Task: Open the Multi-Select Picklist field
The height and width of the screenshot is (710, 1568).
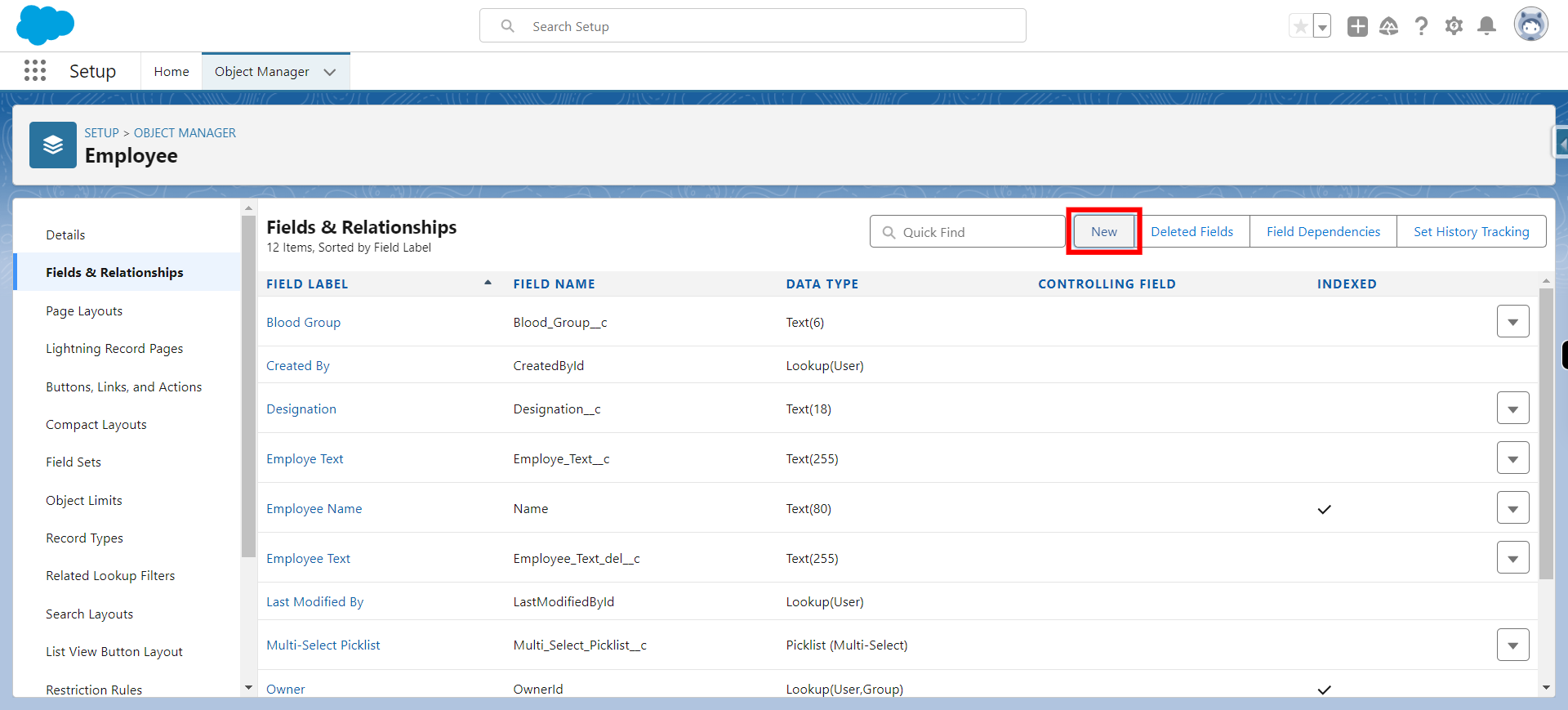Action: (x=323, y=645)
